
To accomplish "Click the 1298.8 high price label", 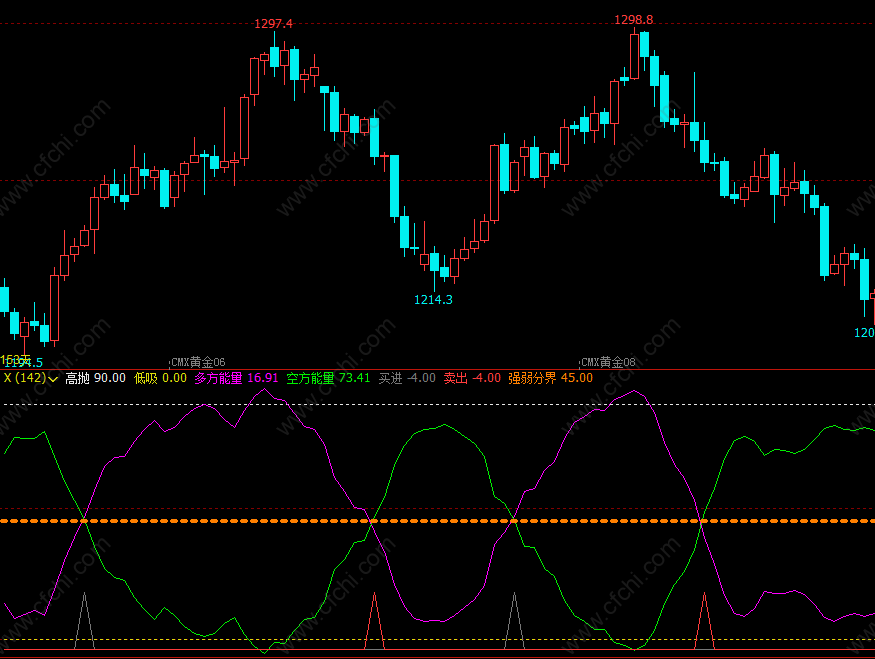I will (633, 20).
